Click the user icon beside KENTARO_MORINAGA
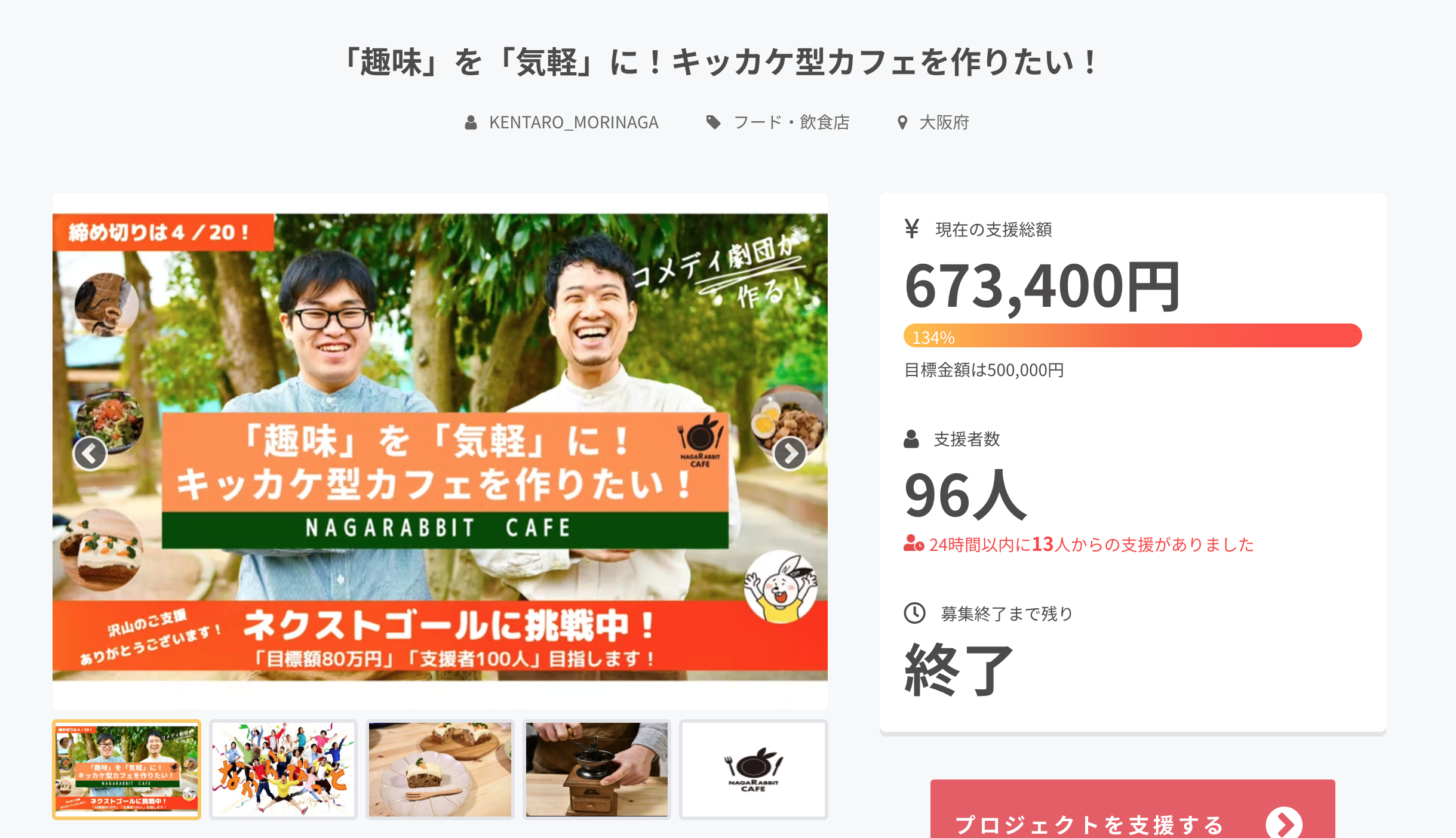Screen dimensions: 1456x838 point(471,122)
